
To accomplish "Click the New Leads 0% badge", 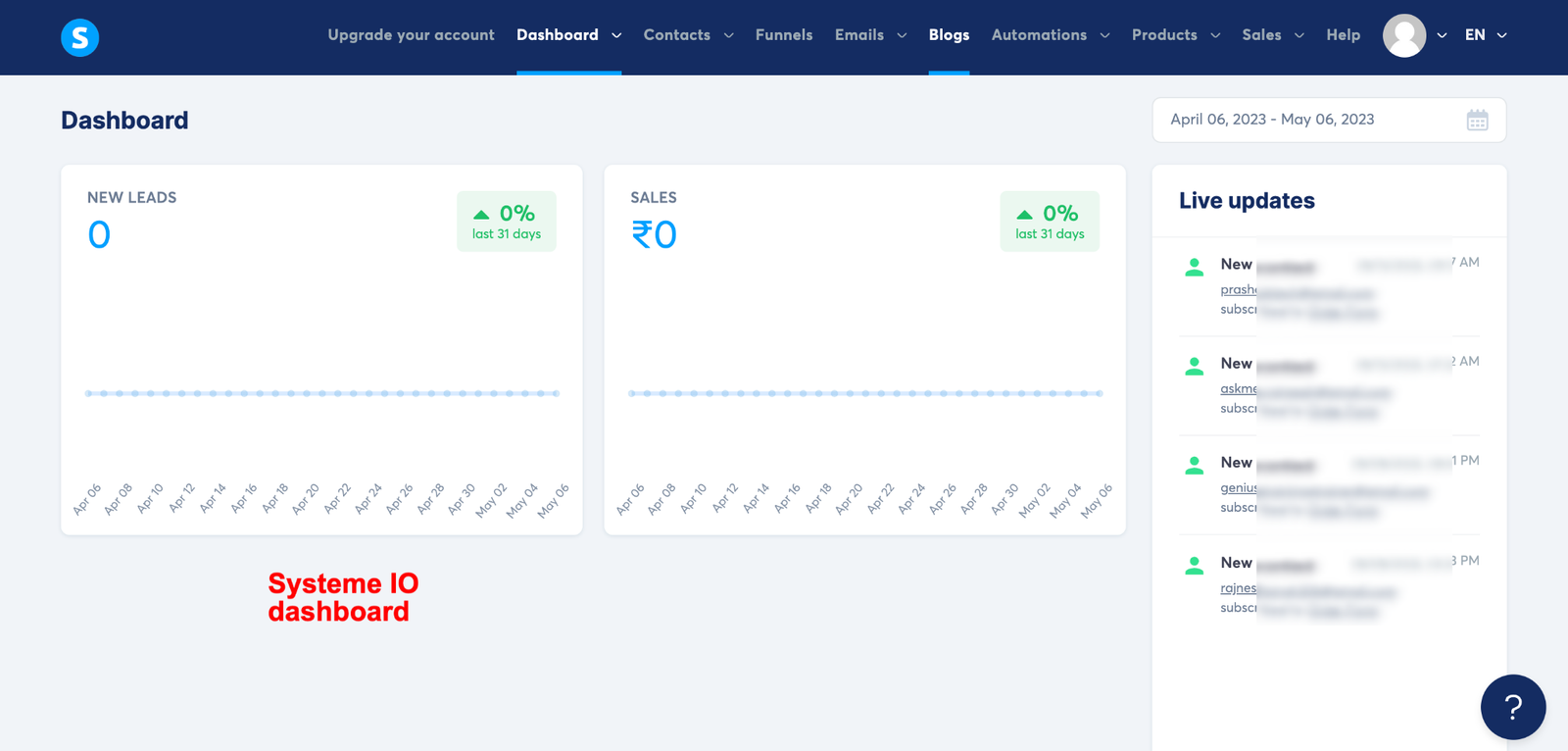I will [x=507, y=222].
